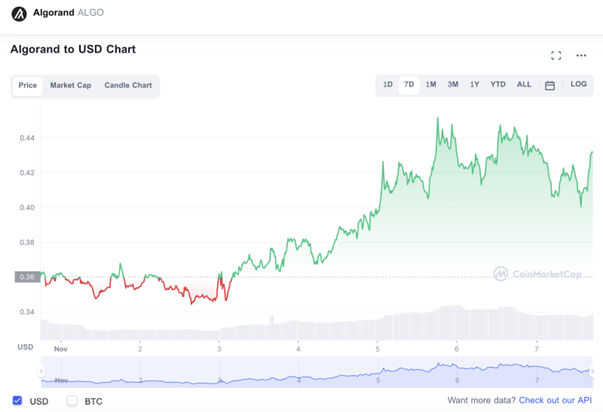Check the BTC checkbox
Screen dimensions: 603x412
[72, 400]
